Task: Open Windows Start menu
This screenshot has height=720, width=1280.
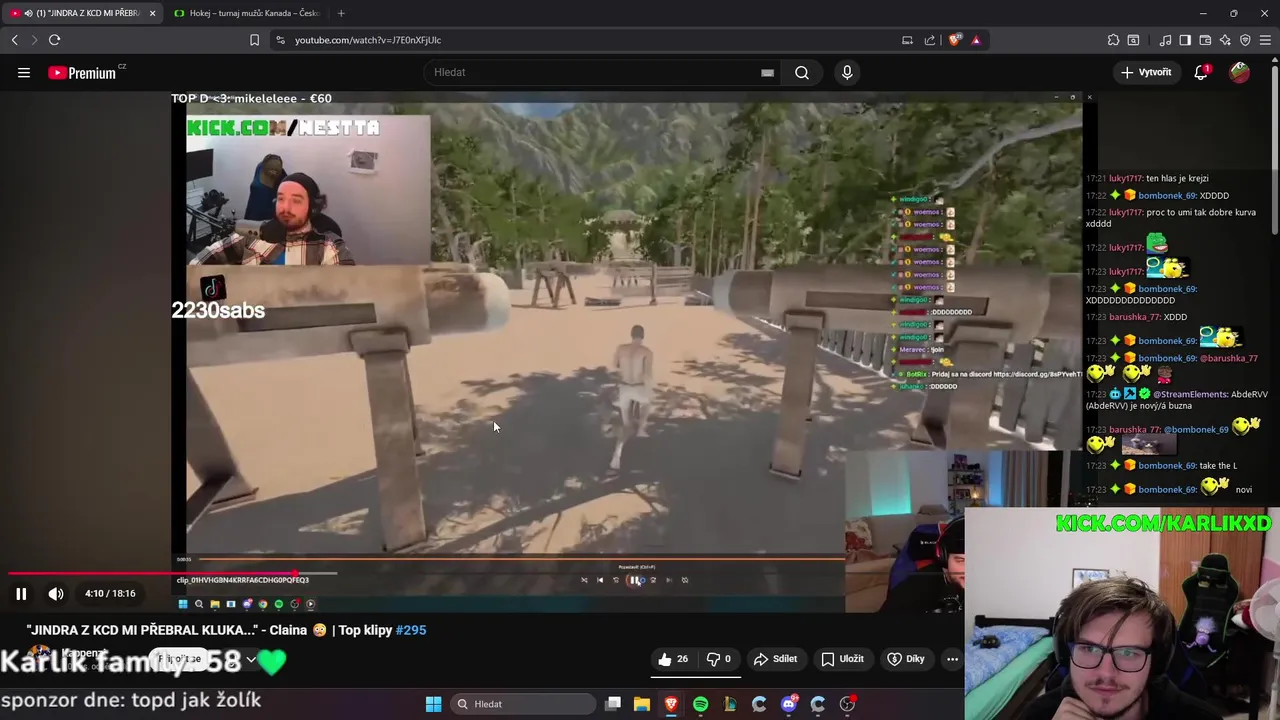Action: (433, 704)
